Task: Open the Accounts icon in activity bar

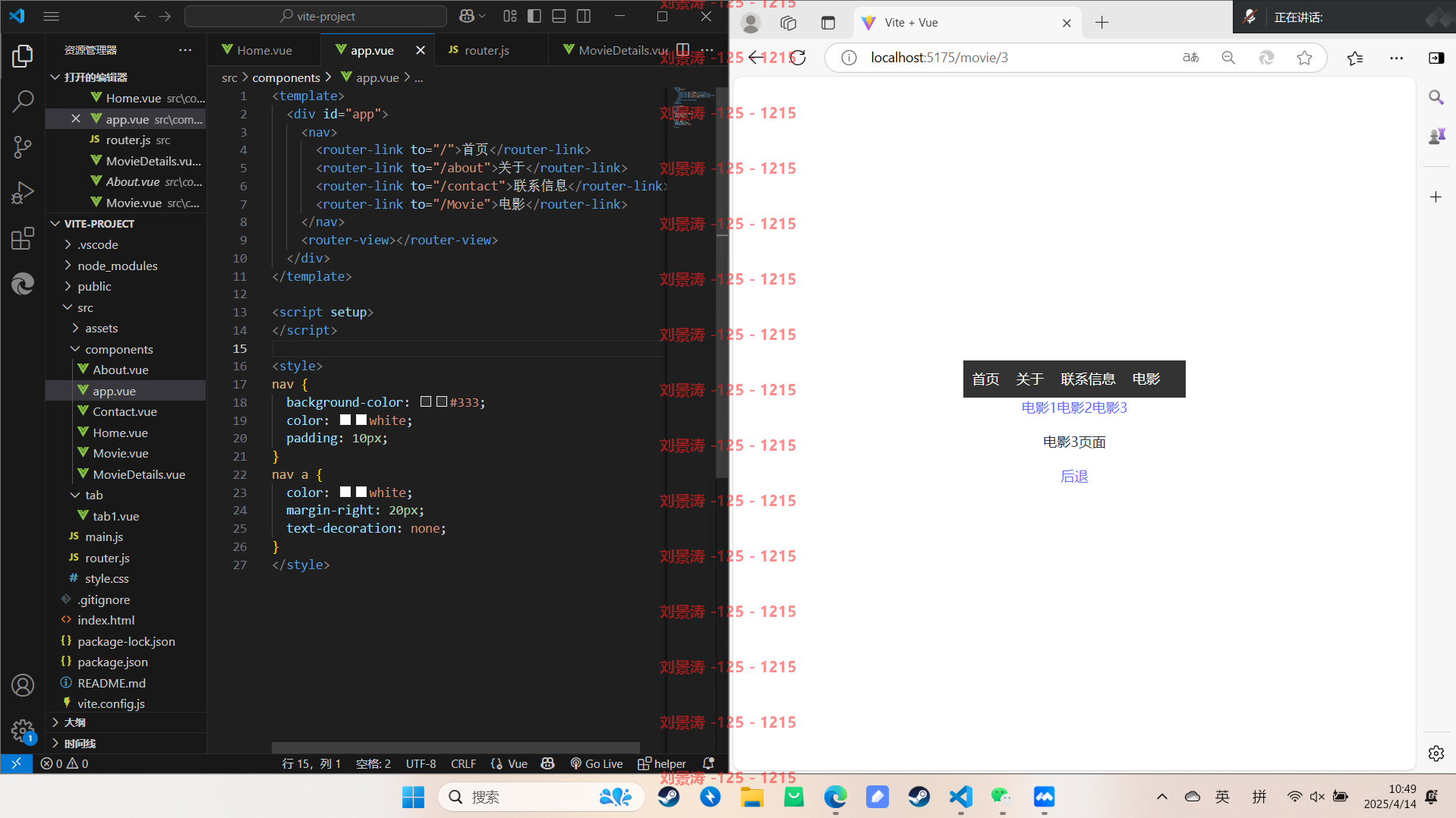Action: [x=23, y=685]
